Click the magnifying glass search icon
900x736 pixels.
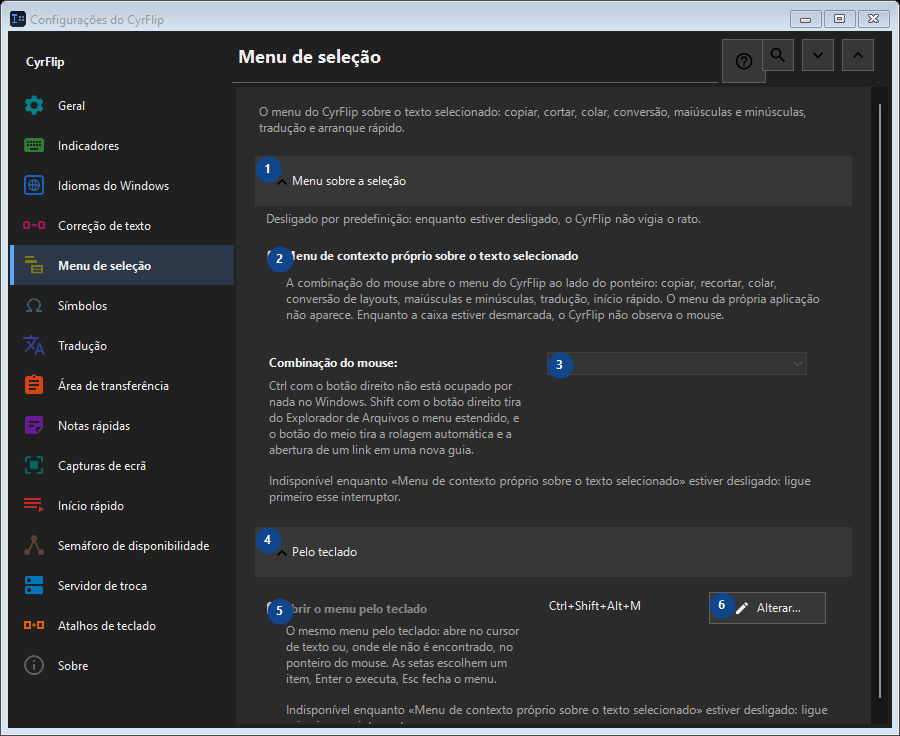[778, 55]
